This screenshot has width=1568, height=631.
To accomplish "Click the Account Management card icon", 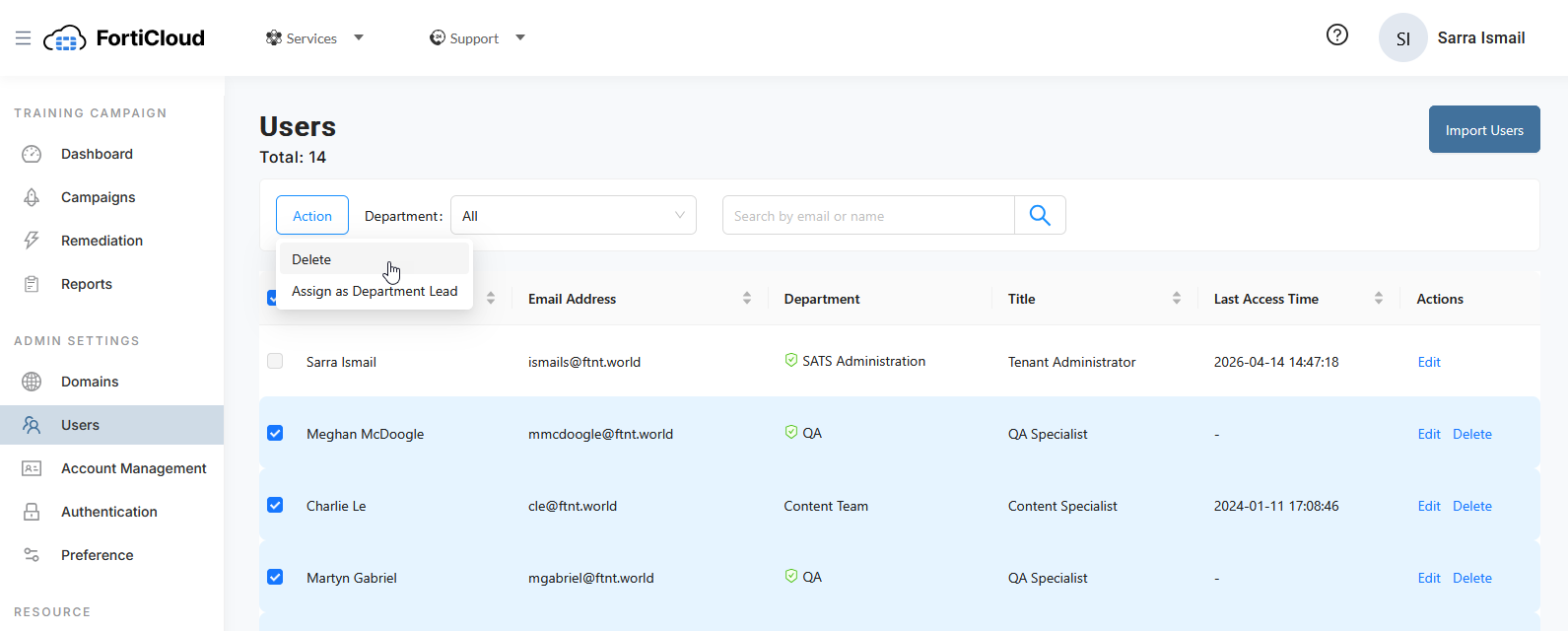I will (x=32, y=468).
